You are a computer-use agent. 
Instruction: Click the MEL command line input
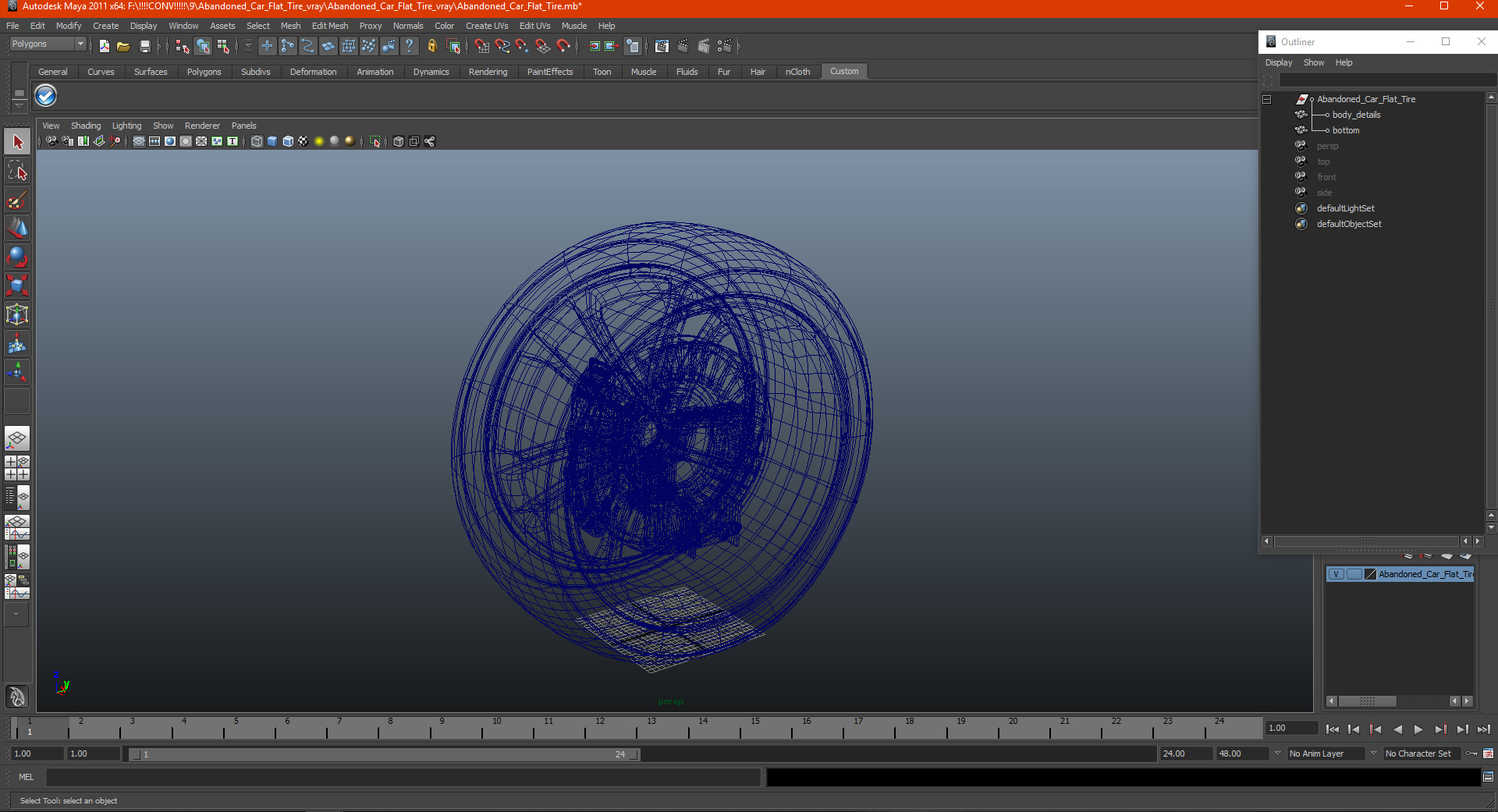click(x=403, y=777)
